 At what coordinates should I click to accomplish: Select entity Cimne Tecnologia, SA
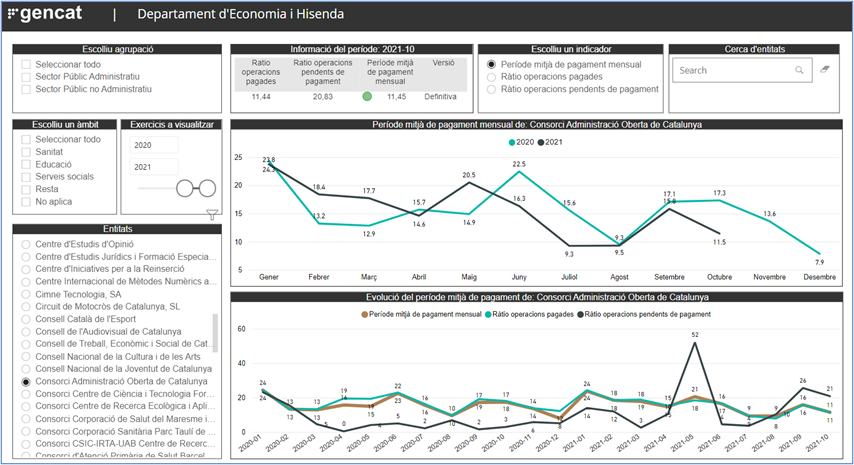tap(26, 295)
